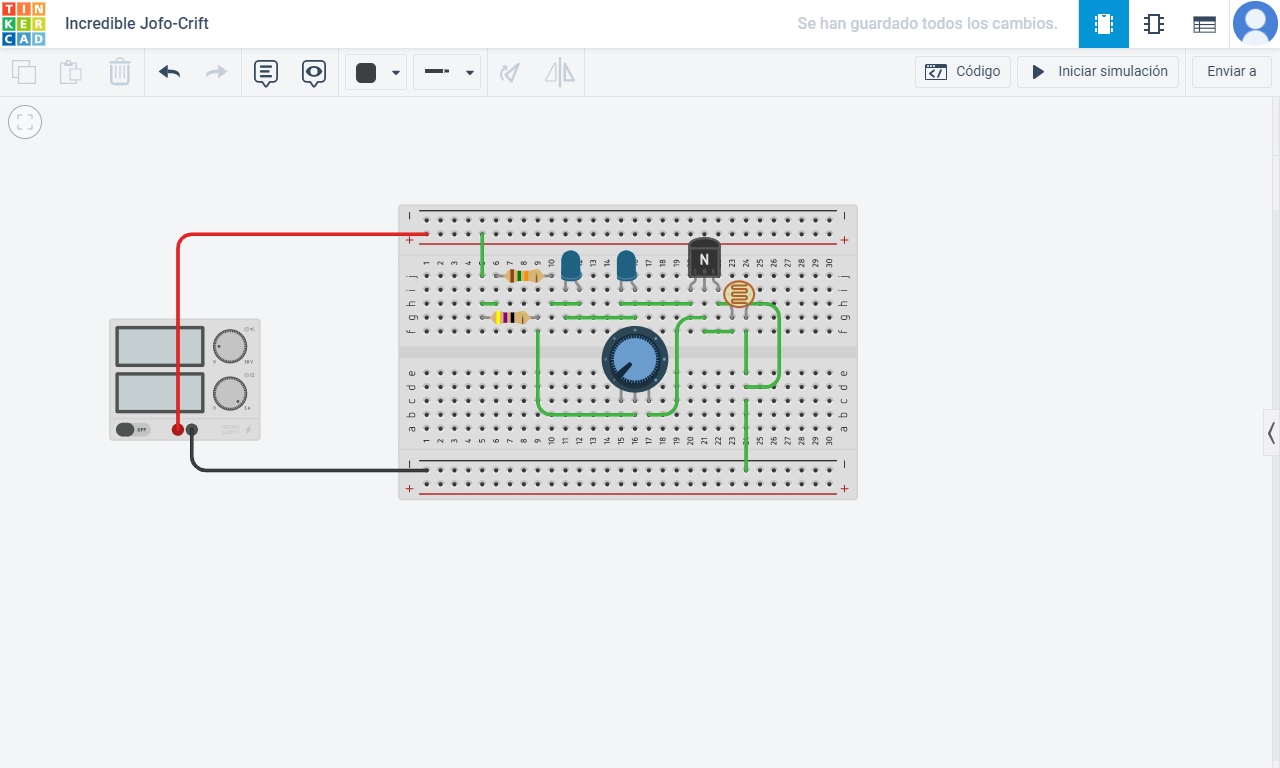The width and height of the screenshot is (1280, 768).
Task: Click the Incredible Jofo-Crift project title
Action: pyautogui.click(x=136, y=23)
